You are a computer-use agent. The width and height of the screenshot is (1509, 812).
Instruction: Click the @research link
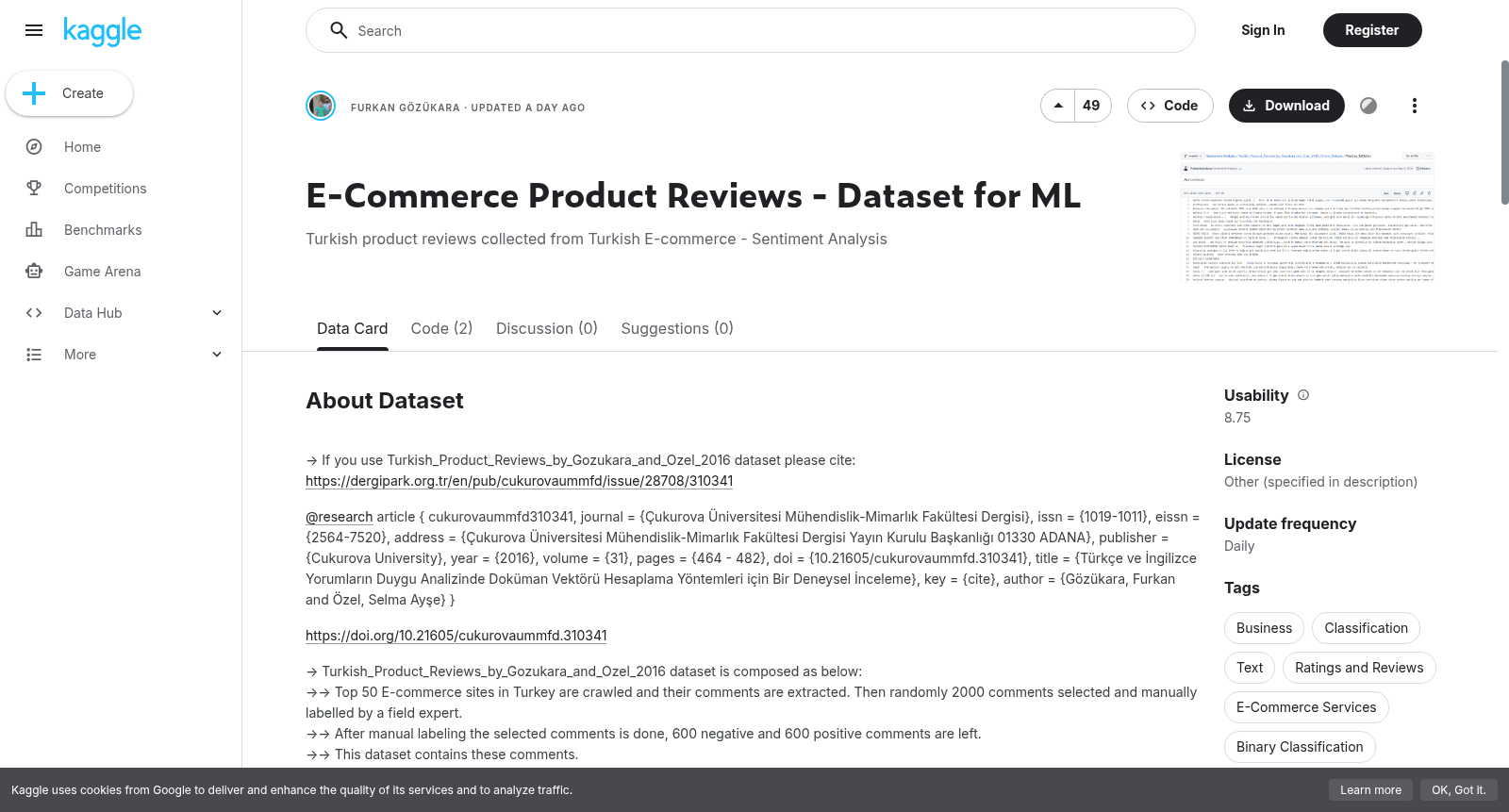coord(340,517)
